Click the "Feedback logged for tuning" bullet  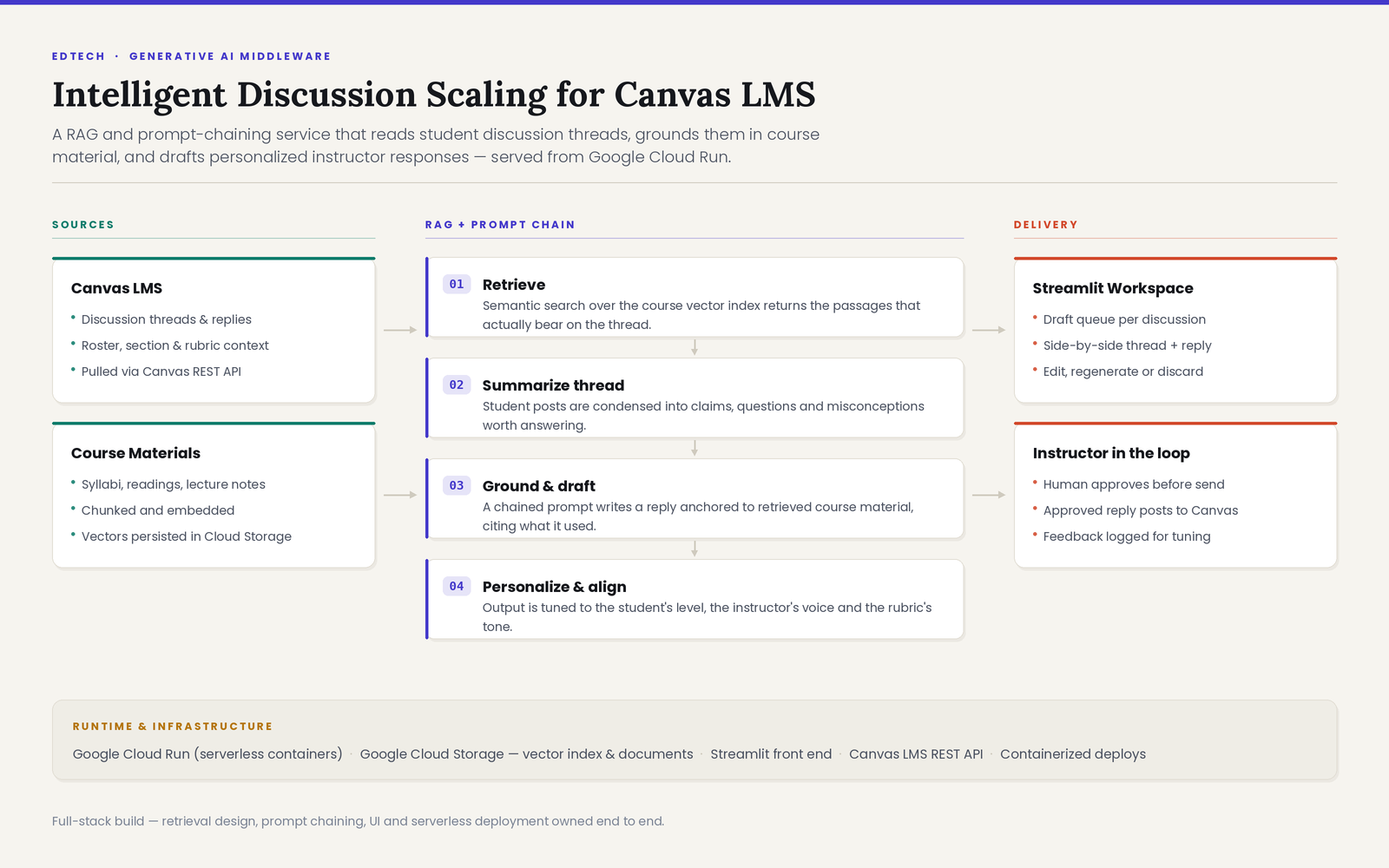1127,536
